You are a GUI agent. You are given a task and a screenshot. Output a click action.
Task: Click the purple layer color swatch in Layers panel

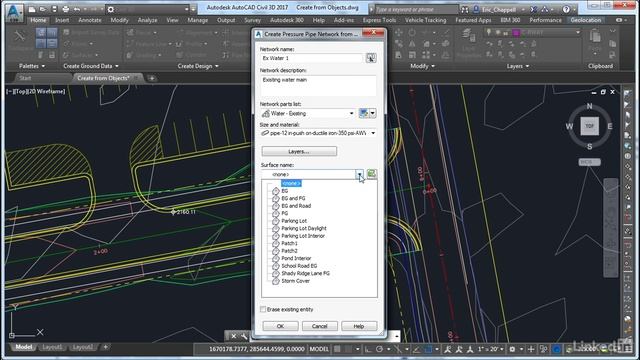[x=516, y=32]
